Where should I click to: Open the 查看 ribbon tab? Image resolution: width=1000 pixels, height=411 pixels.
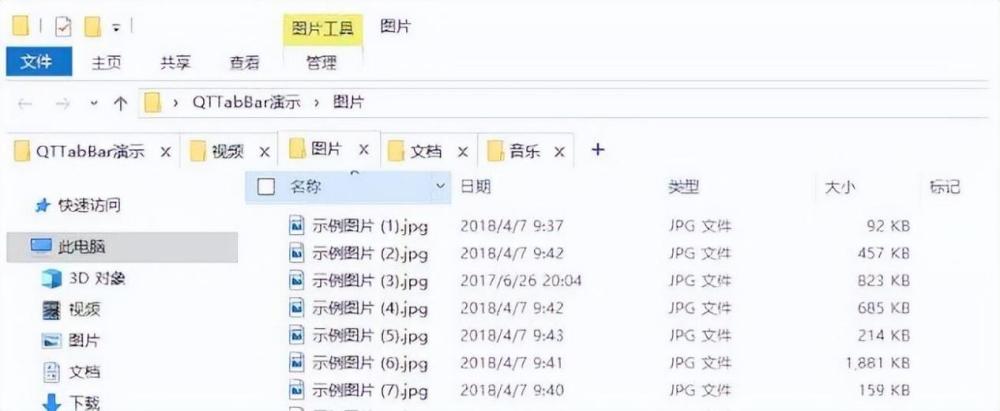pos(244,63)
